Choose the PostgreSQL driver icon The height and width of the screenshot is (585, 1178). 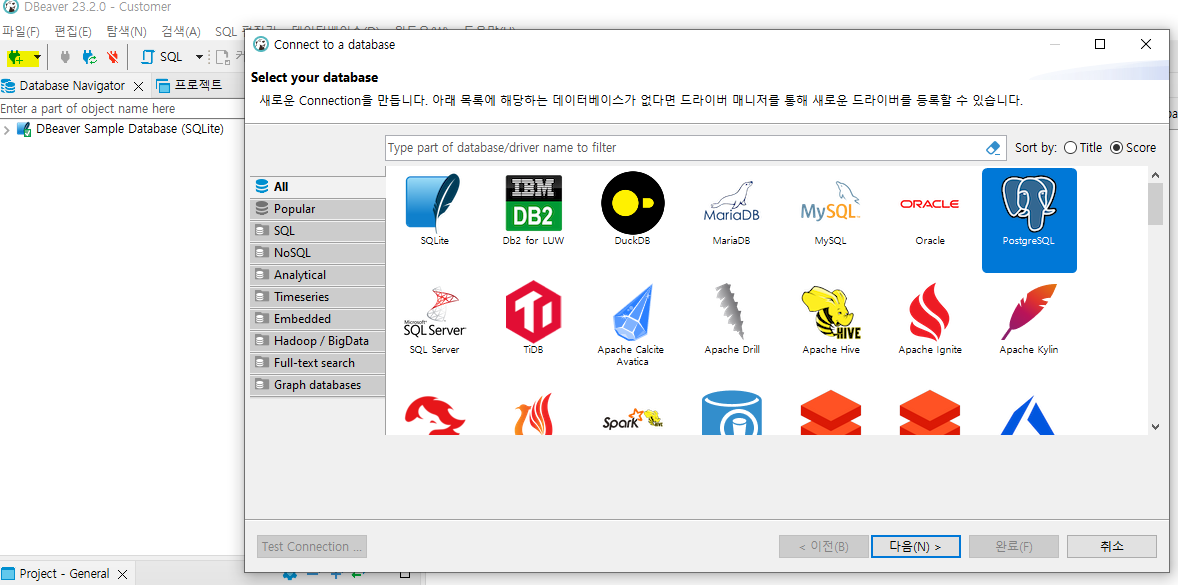point(1028,219)
